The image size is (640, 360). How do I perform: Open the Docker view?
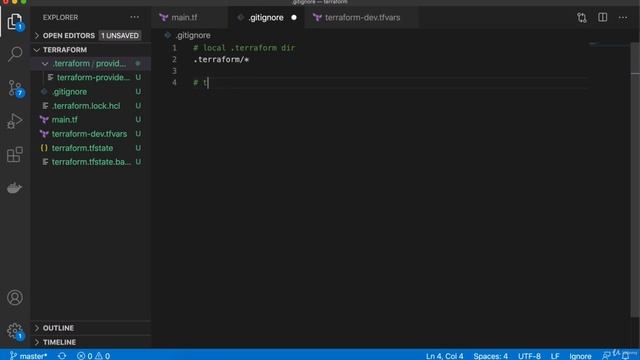pos(14,188)
